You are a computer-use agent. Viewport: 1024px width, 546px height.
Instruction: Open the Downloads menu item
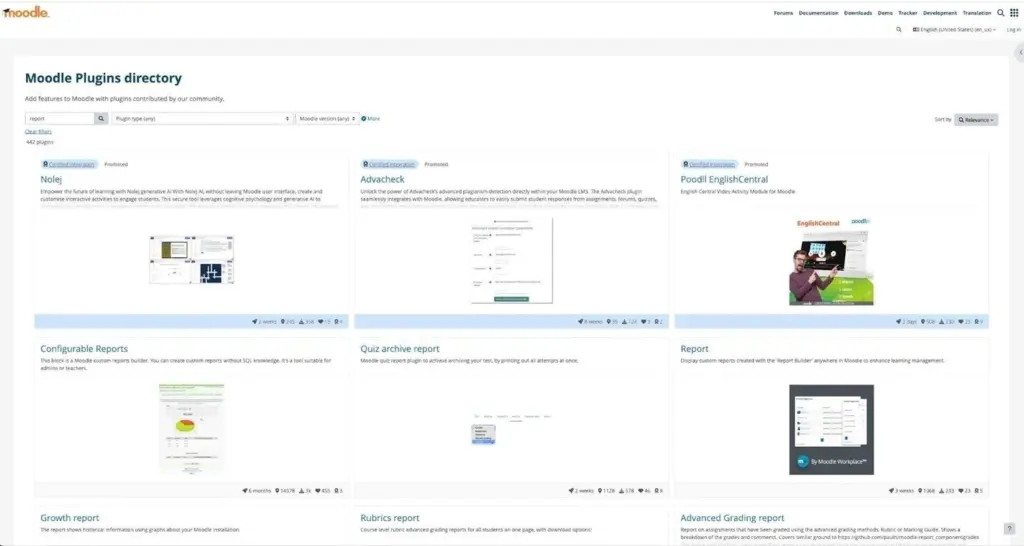click(857, 13)
